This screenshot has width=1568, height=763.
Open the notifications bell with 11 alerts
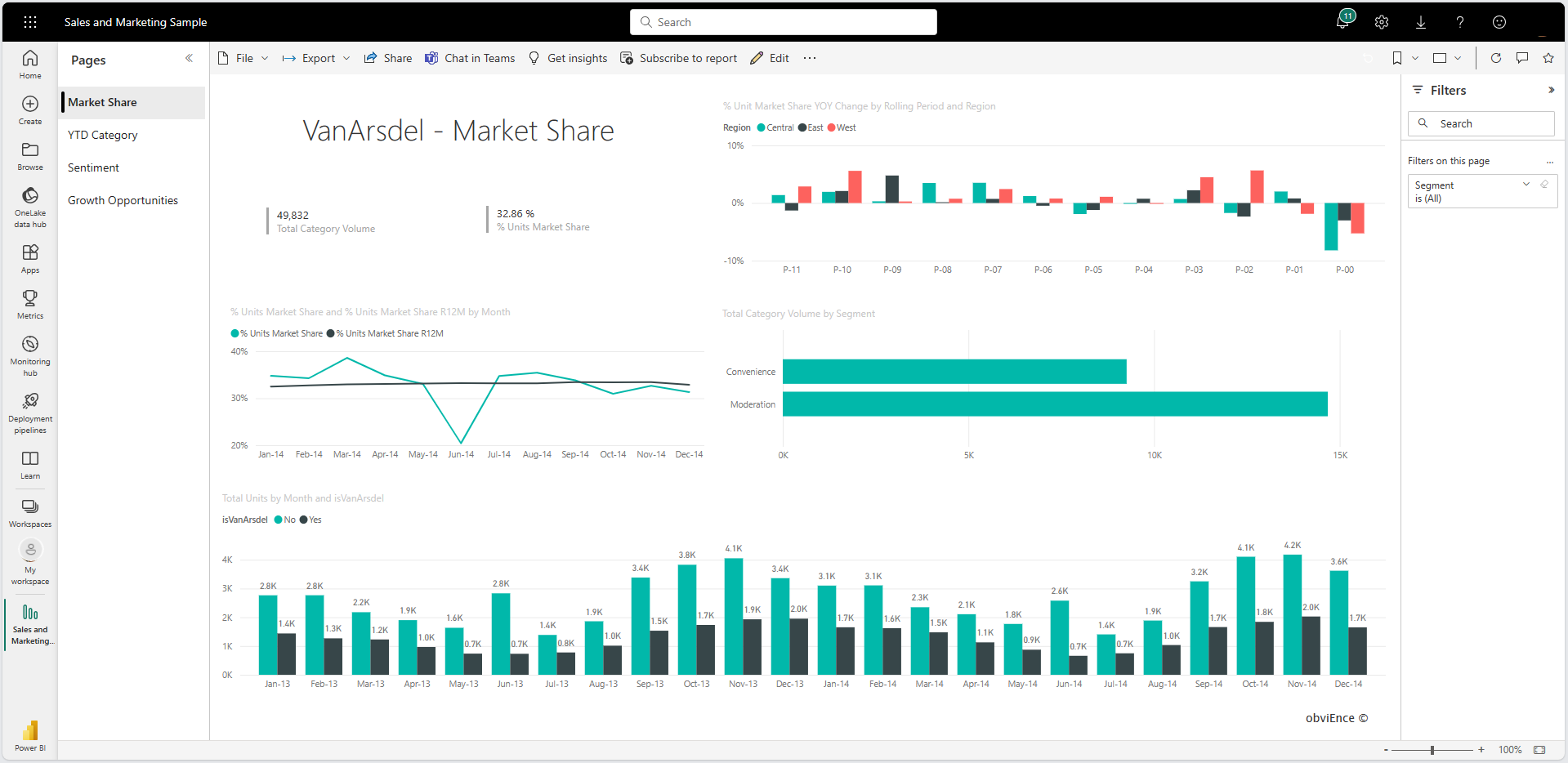(x=1342, y=22)
